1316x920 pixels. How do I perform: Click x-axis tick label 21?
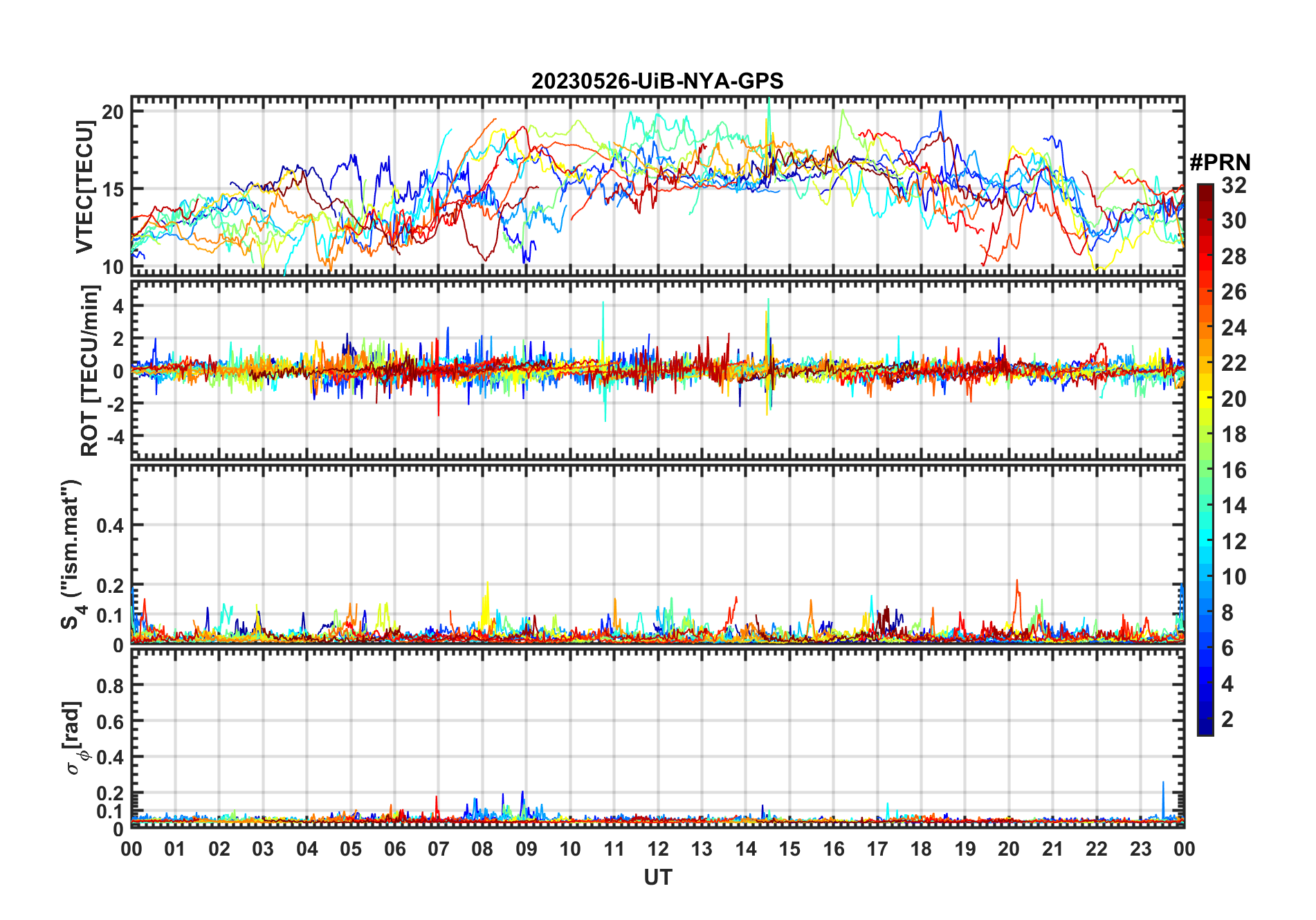click(x=1052, y=849)
